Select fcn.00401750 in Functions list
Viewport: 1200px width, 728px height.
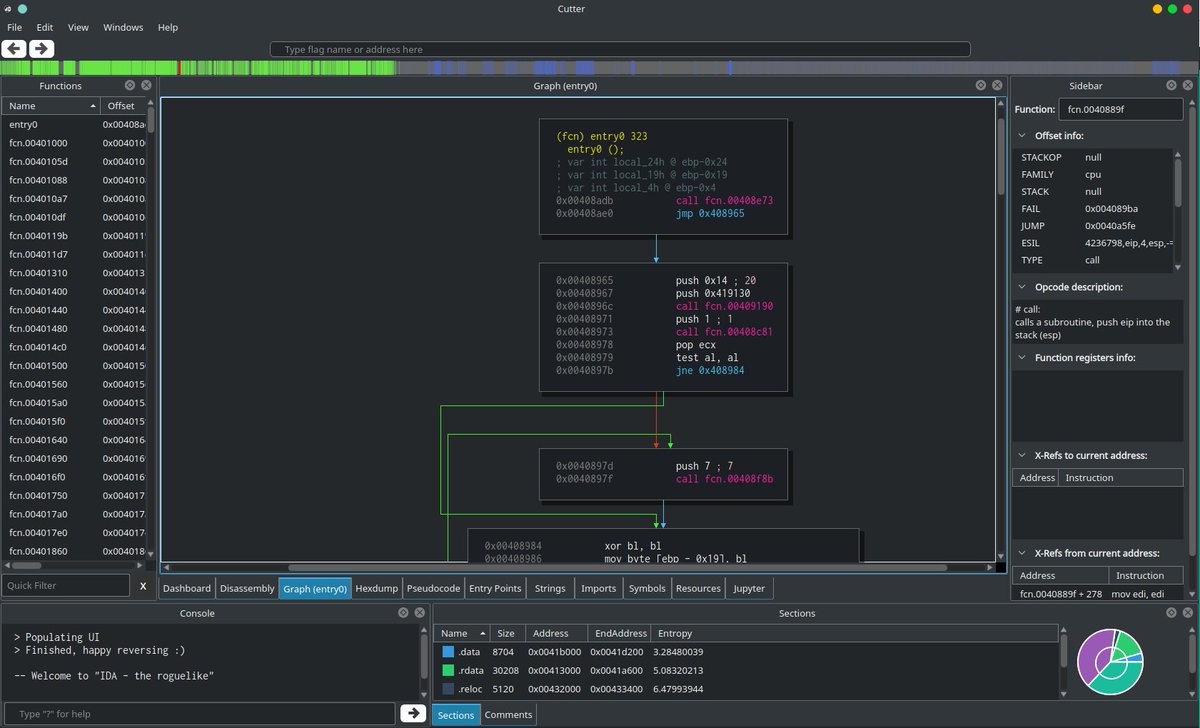click(x=76, y=495)
